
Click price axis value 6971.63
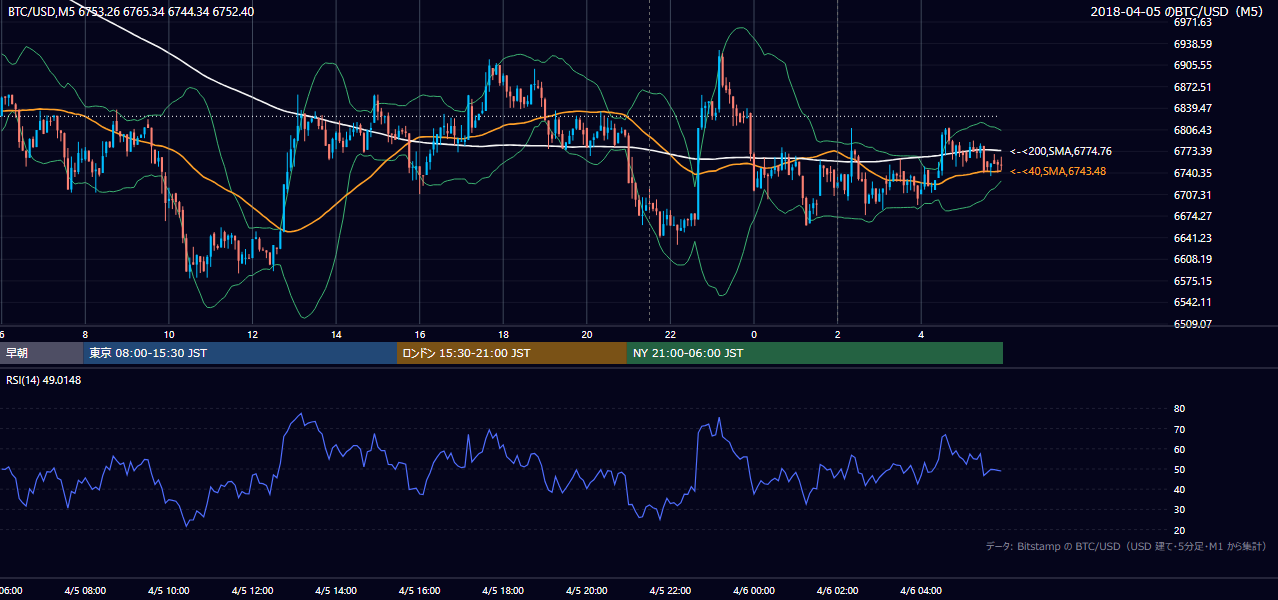pyautogui.click(x=1192, y=22)
